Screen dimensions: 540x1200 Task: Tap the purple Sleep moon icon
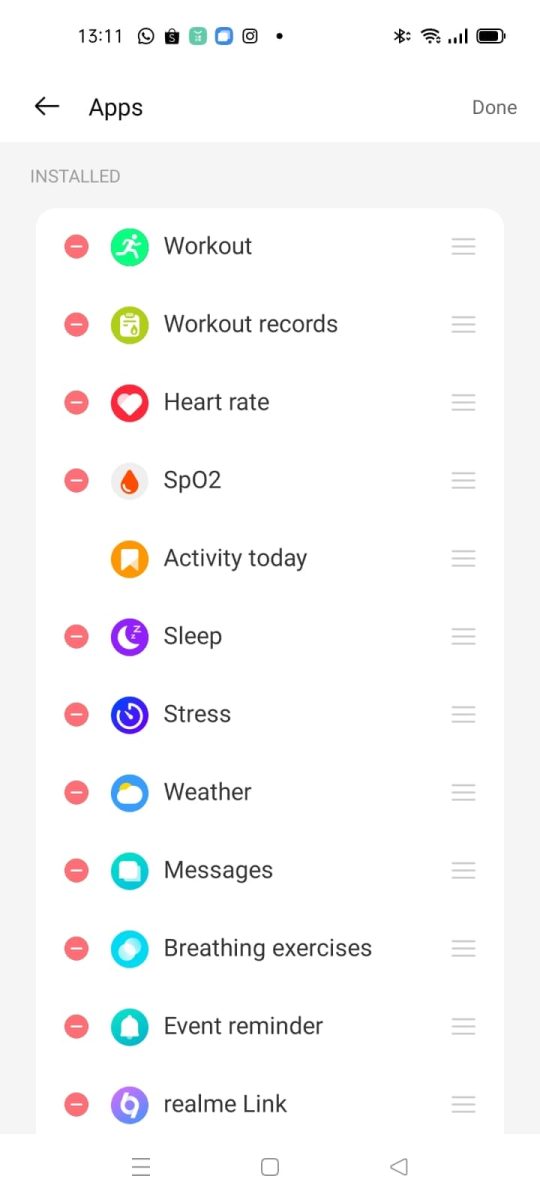click(129, 636)
